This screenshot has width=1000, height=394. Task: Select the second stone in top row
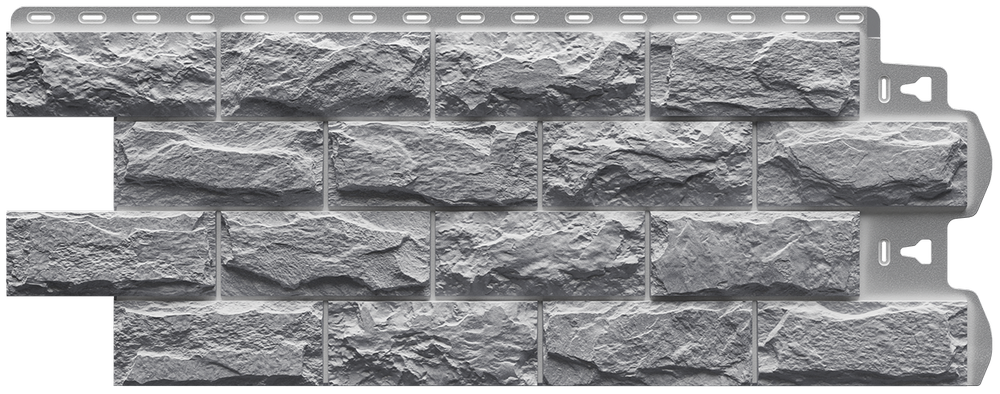pos(325,75)
